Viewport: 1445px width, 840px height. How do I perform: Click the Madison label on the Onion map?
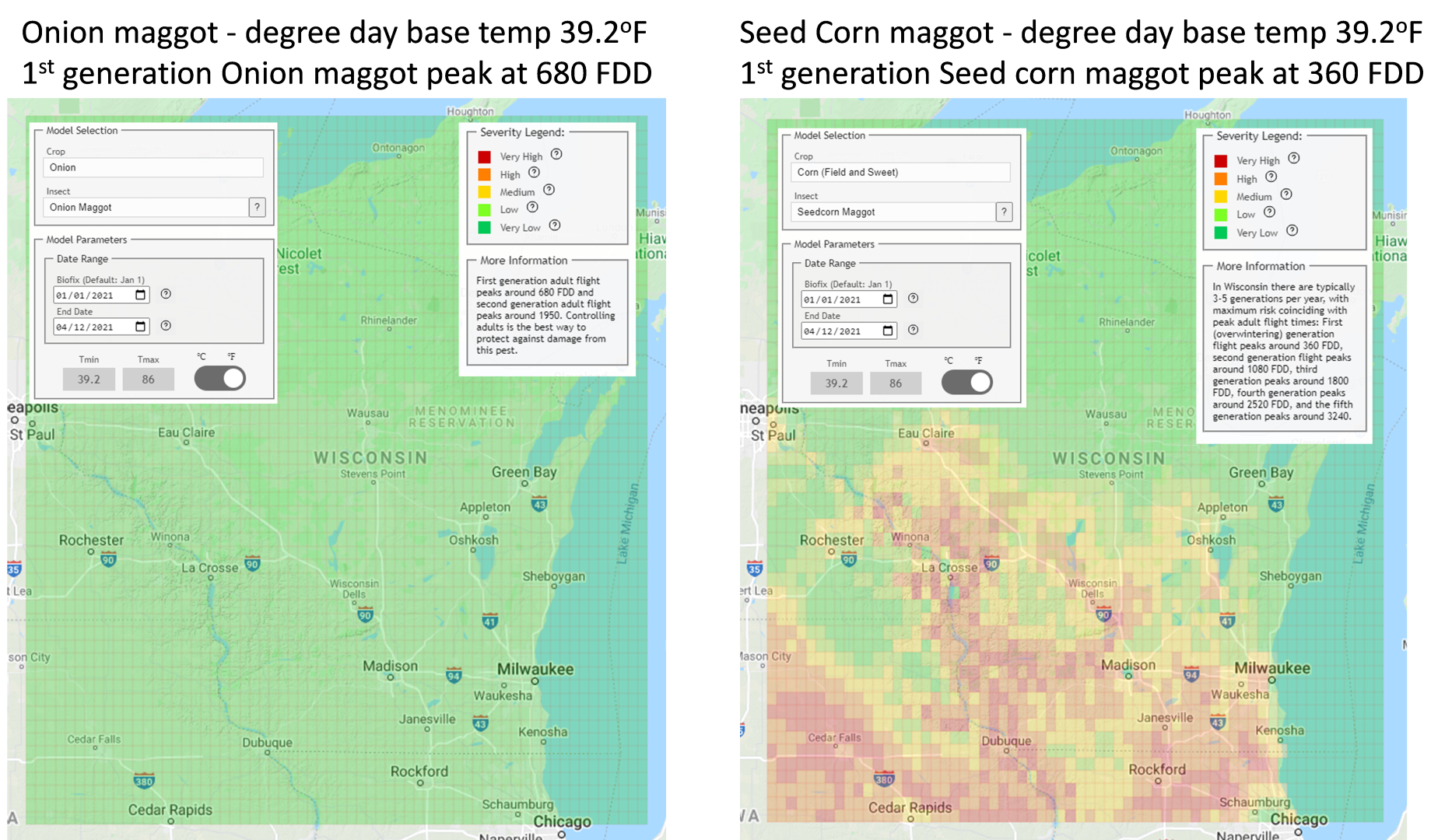pos(390,666)
